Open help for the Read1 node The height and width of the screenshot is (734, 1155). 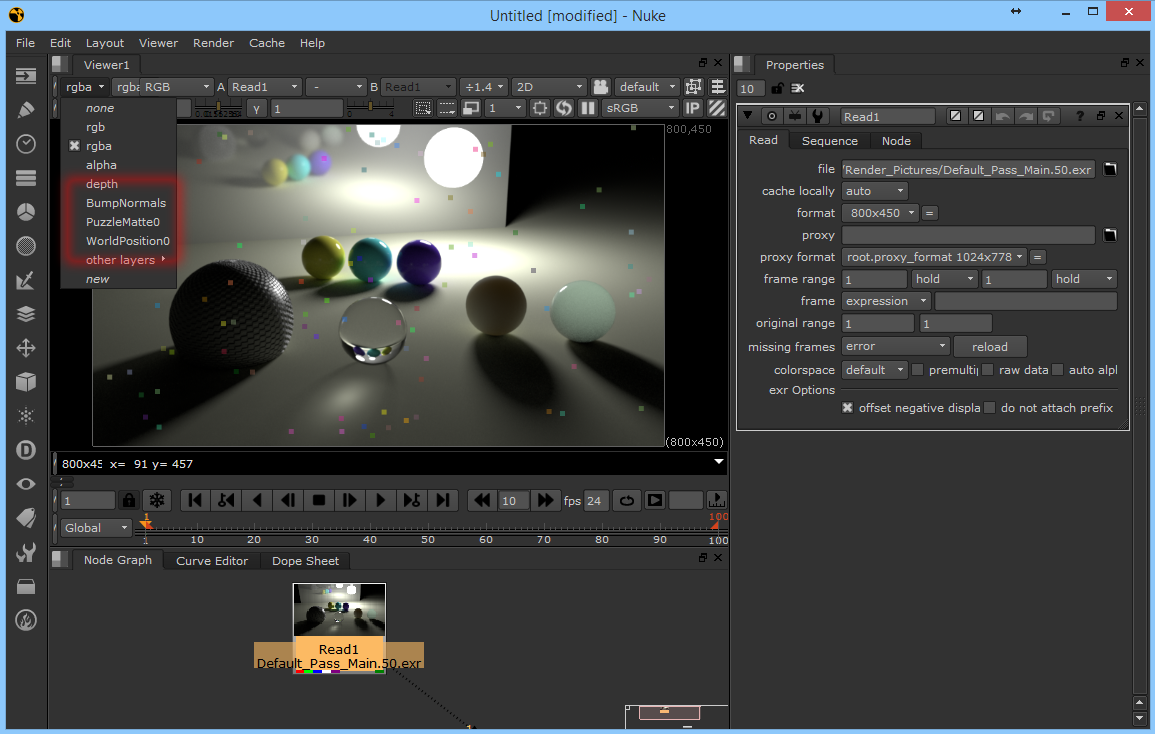pos(1080,116)
